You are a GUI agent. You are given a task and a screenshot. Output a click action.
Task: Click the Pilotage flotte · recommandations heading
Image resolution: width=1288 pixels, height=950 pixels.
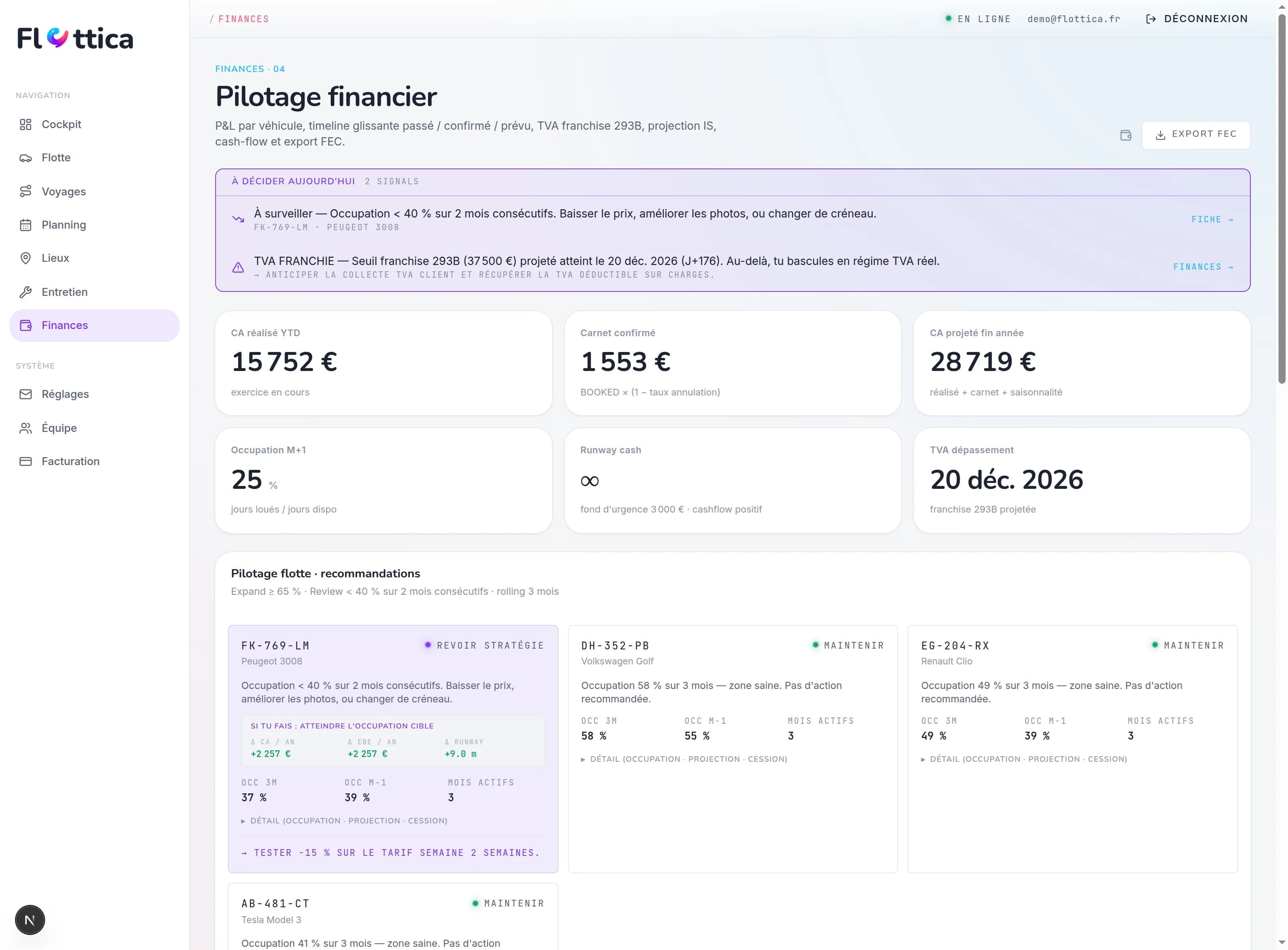[x=326, y=573]
